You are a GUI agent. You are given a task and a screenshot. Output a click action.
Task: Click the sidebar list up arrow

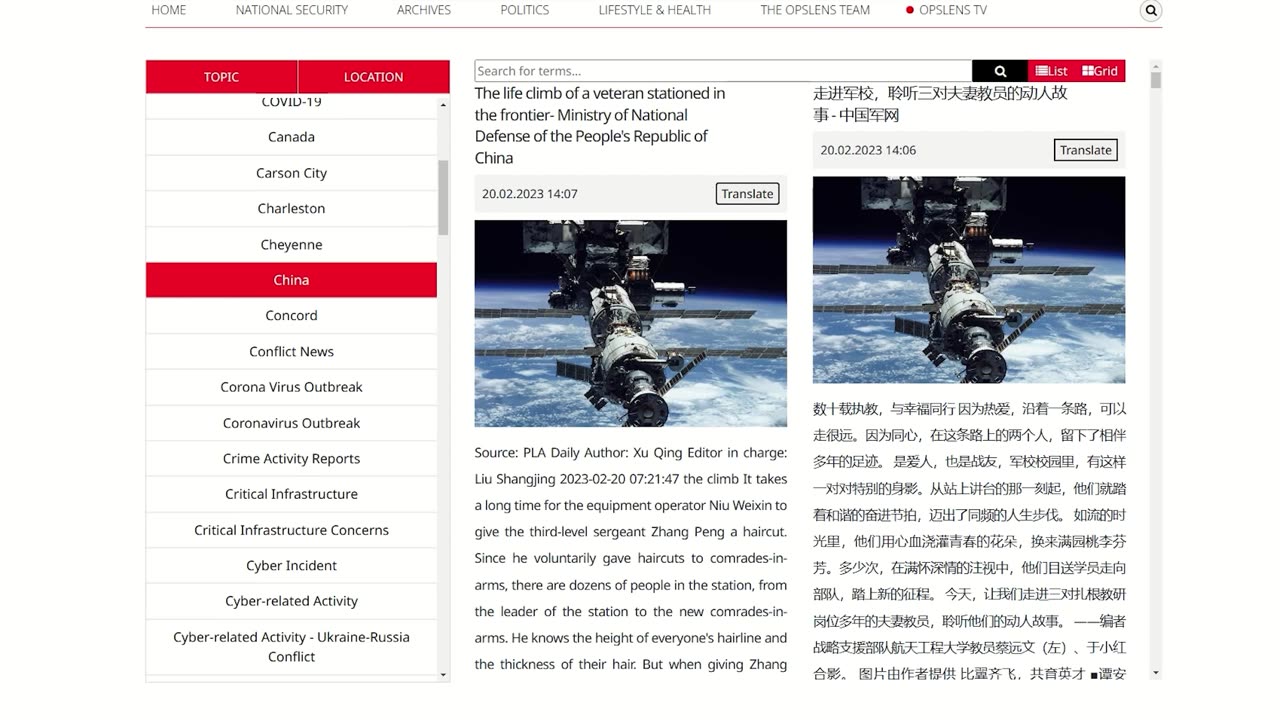pyautogui.click(x=444, y=104)
